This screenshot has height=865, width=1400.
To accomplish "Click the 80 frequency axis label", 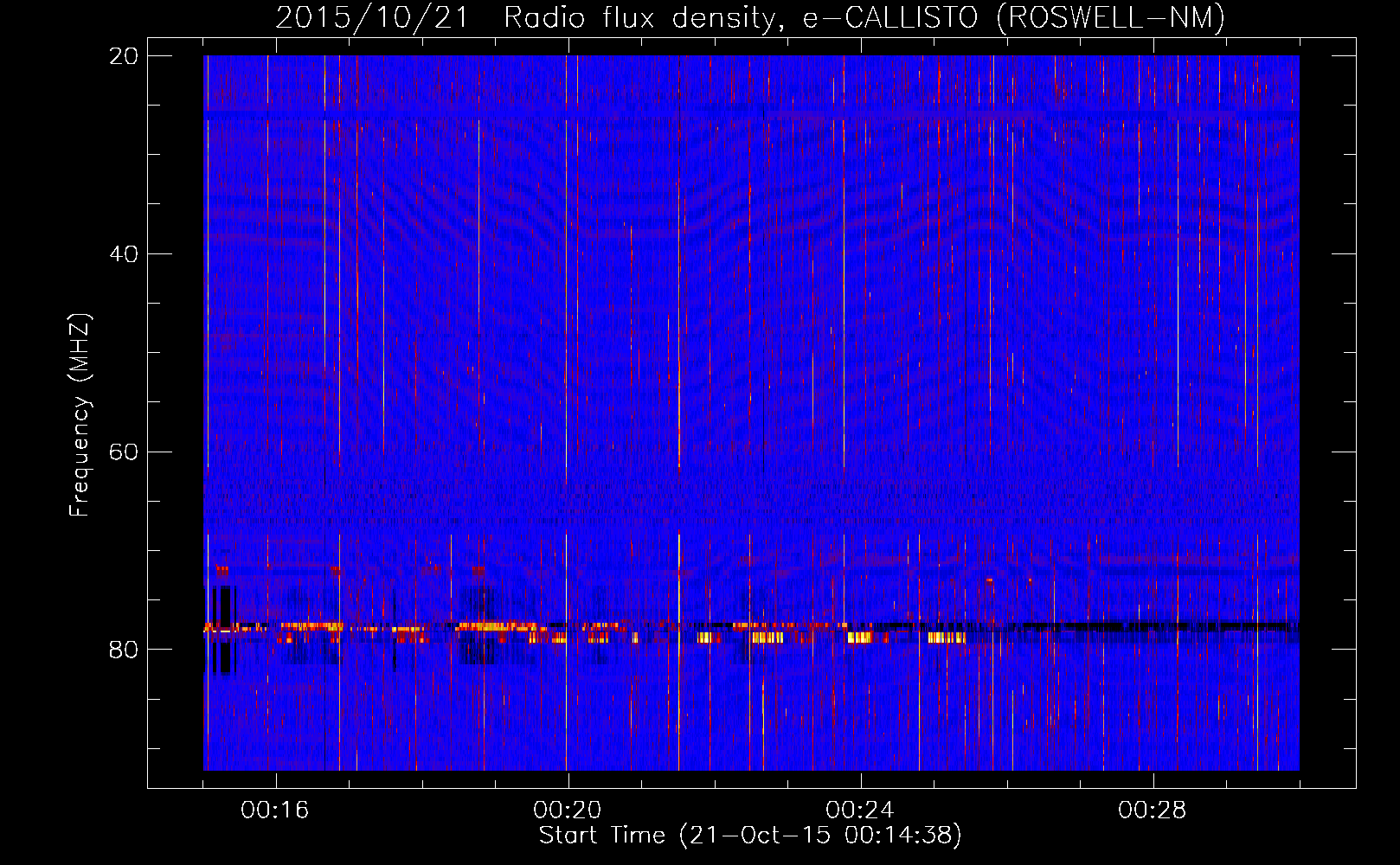I will point(124,650).
